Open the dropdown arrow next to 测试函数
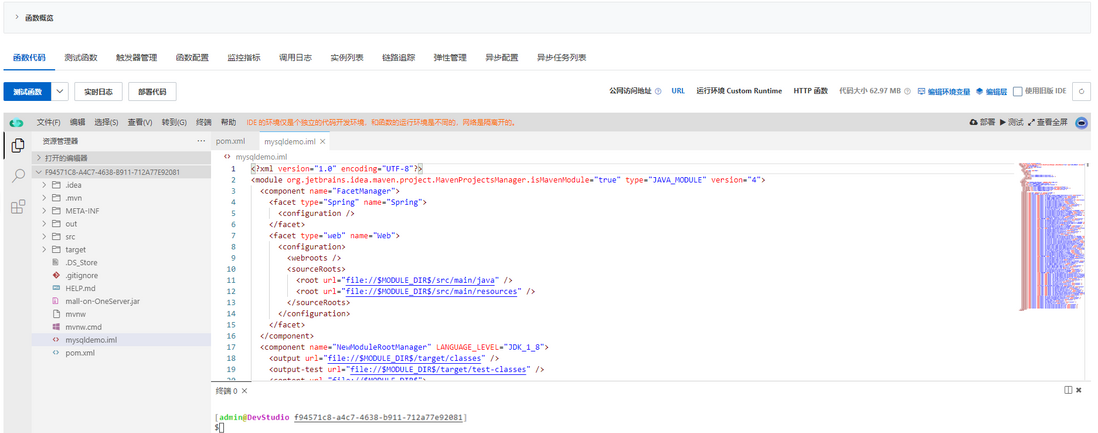 (60, 91)
